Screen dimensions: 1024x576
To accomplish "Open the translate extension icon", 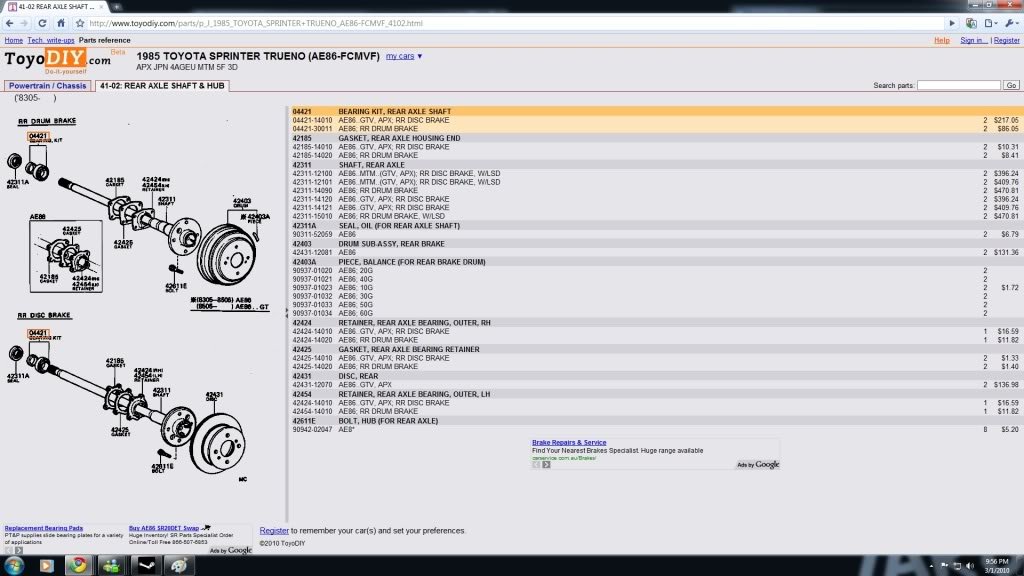I will click(x=971, y=23).
